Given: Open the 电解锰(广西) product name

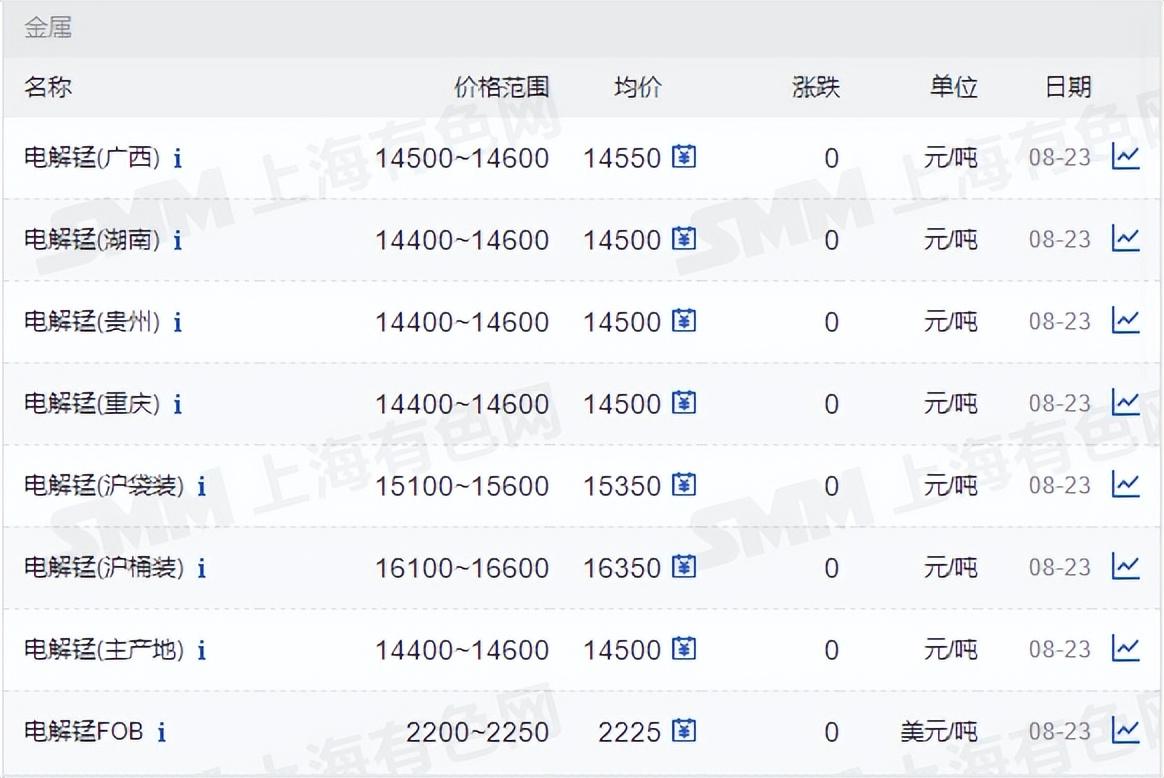Looking at the screenshot, I should [92, 157].
